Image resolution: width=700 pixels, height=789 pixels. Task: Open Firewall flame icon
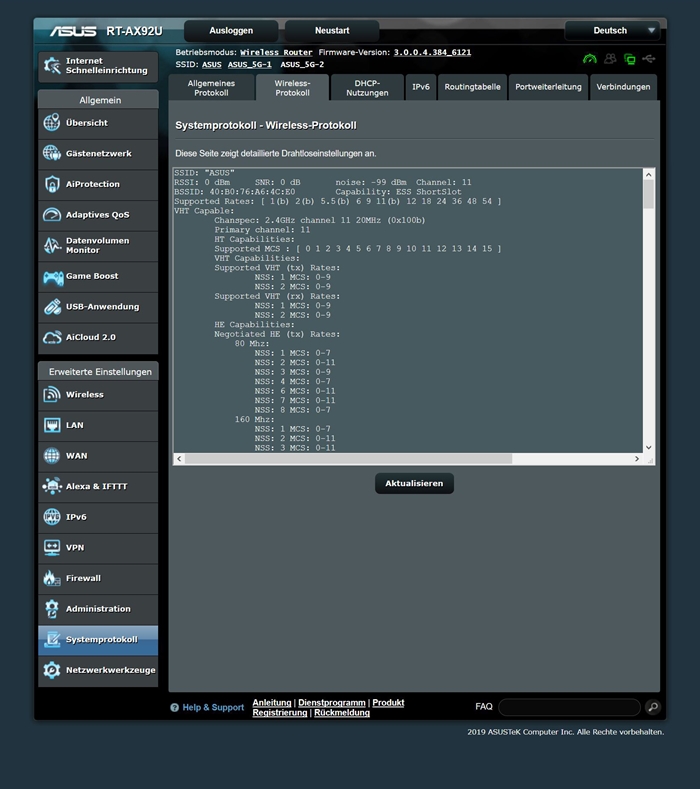52,578
